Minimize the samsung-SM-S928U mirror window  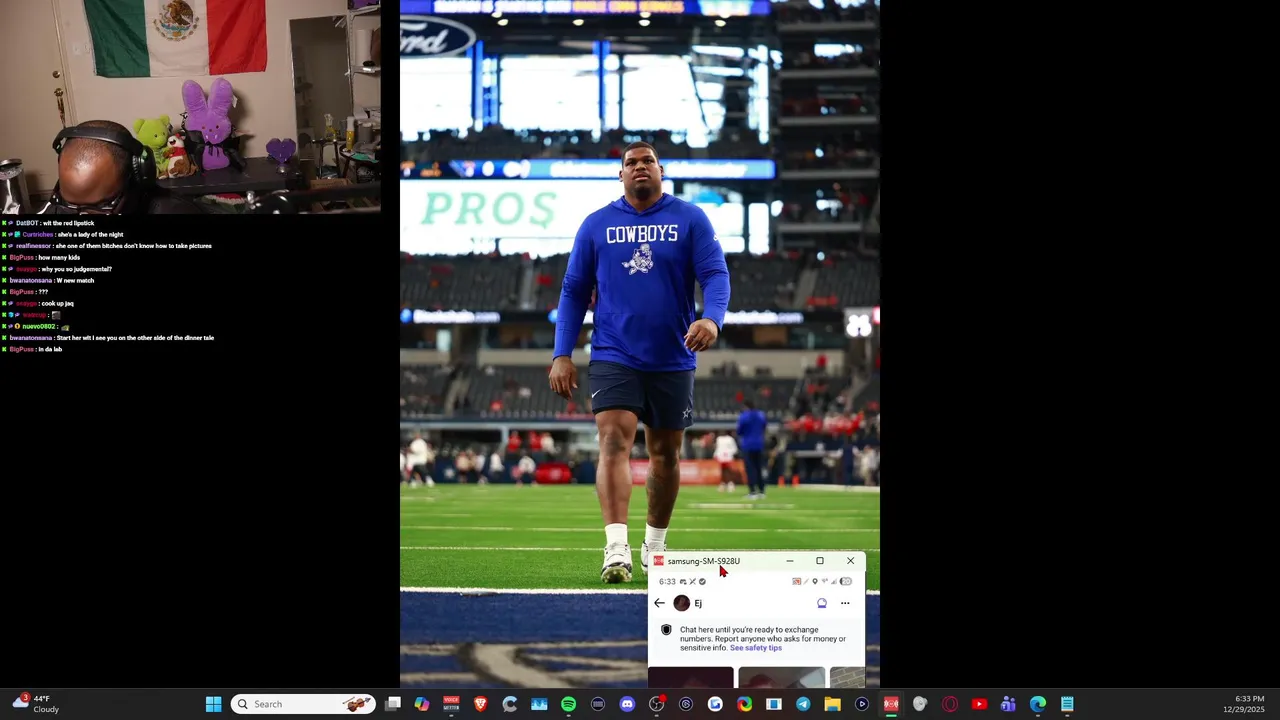click(790, 561)
